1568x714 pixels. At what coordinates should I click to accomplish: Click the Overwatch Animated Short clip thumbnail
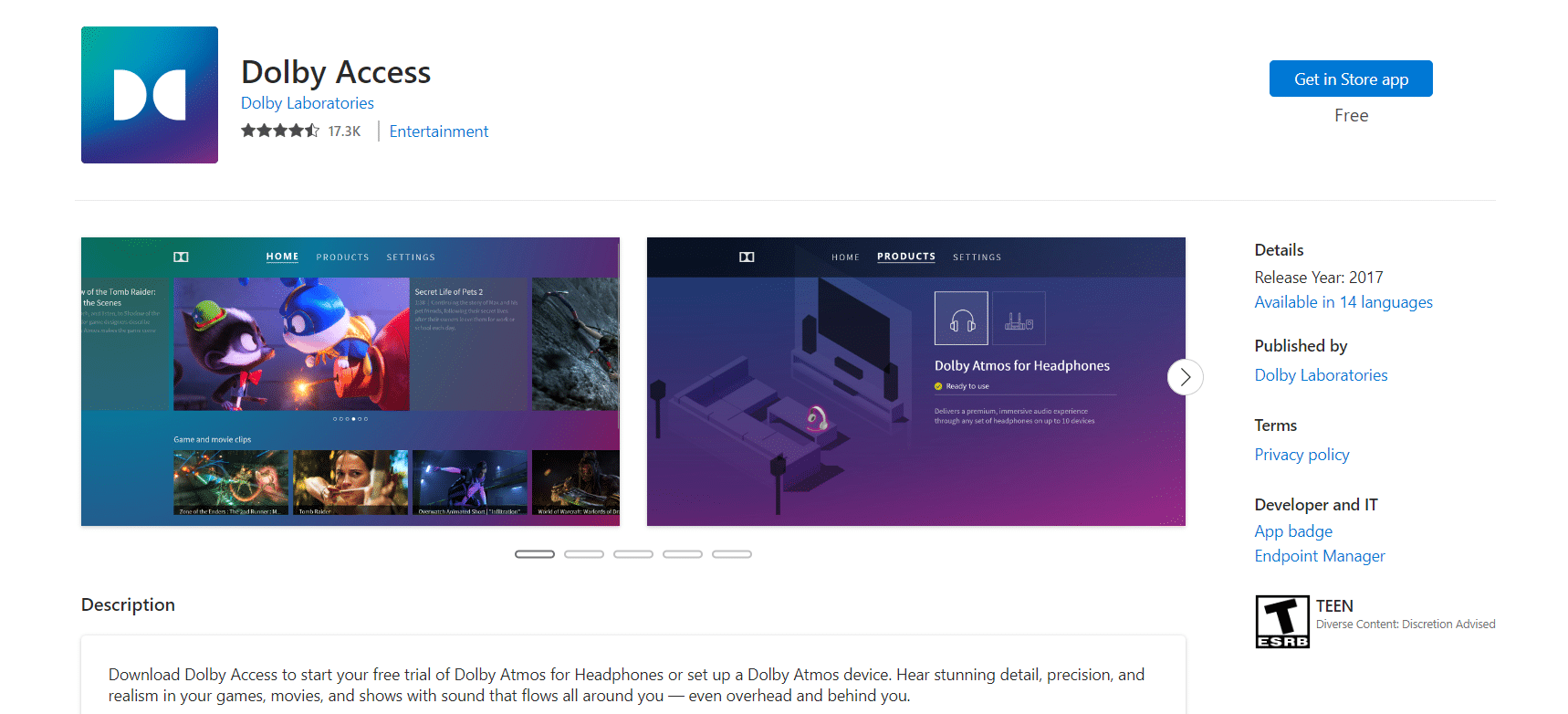pyautogui.click(x=470, y=482)
